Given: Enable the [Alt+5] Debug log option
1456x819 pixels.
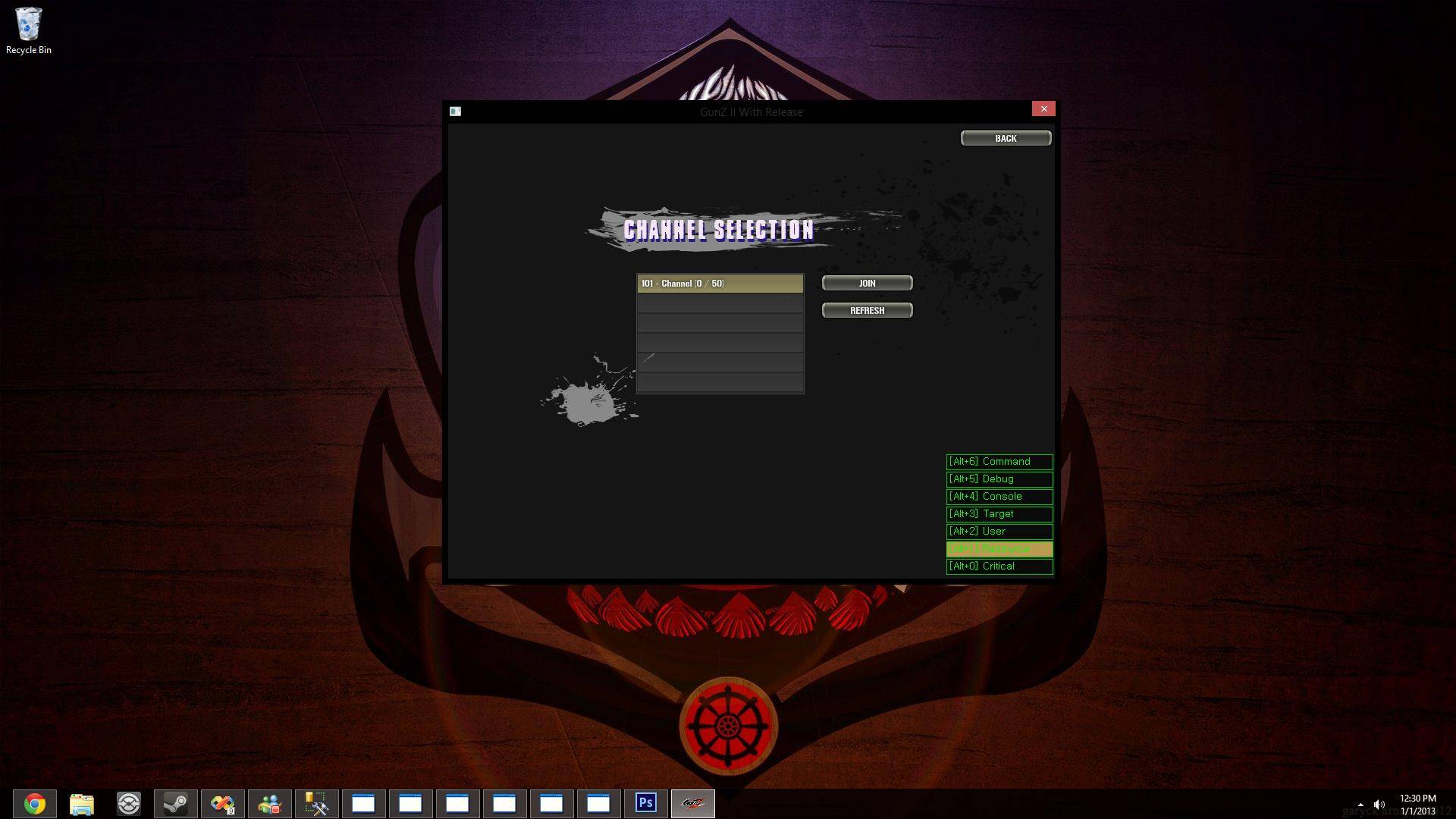Looking at the screenshot, I should (999, 478).
